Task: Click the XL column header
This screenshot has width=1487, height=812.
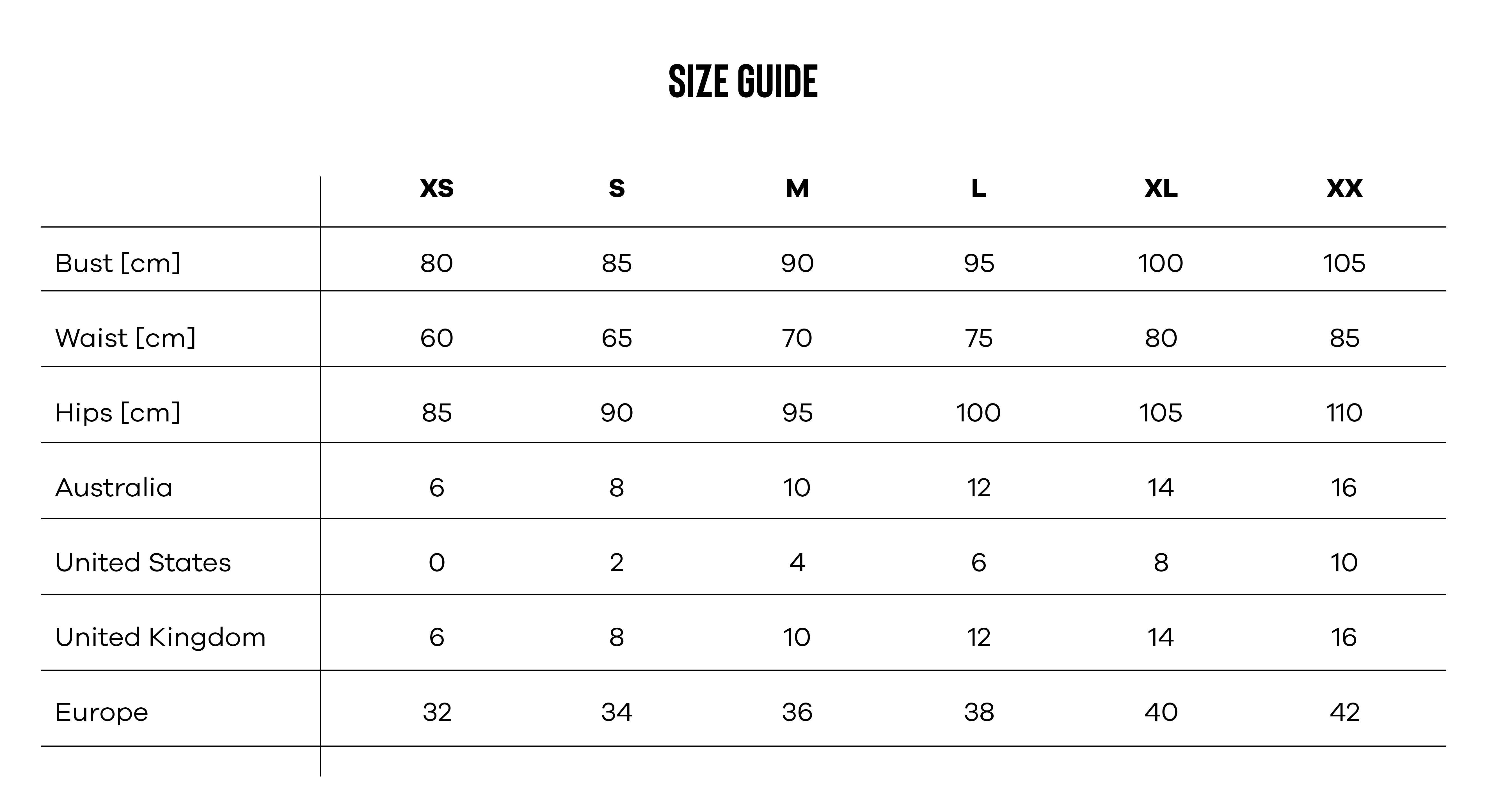Action: [x=1161, y=189]
